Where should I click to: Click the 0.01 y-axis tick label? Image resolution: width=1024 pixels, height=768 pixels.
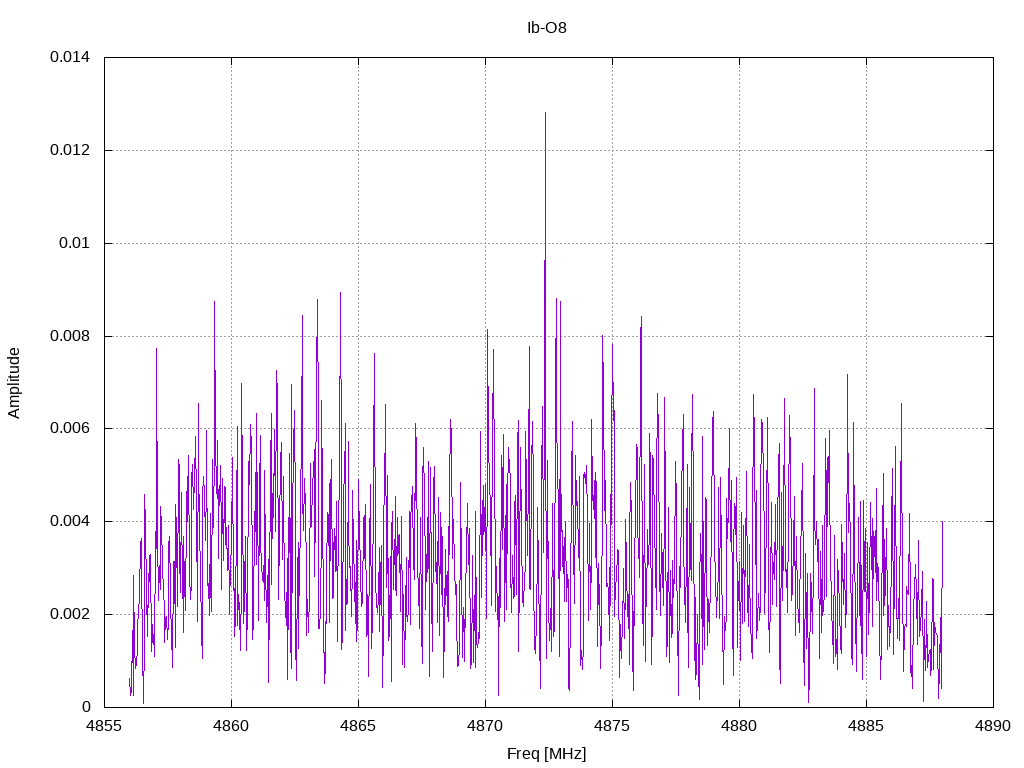(x=74, y=243)
